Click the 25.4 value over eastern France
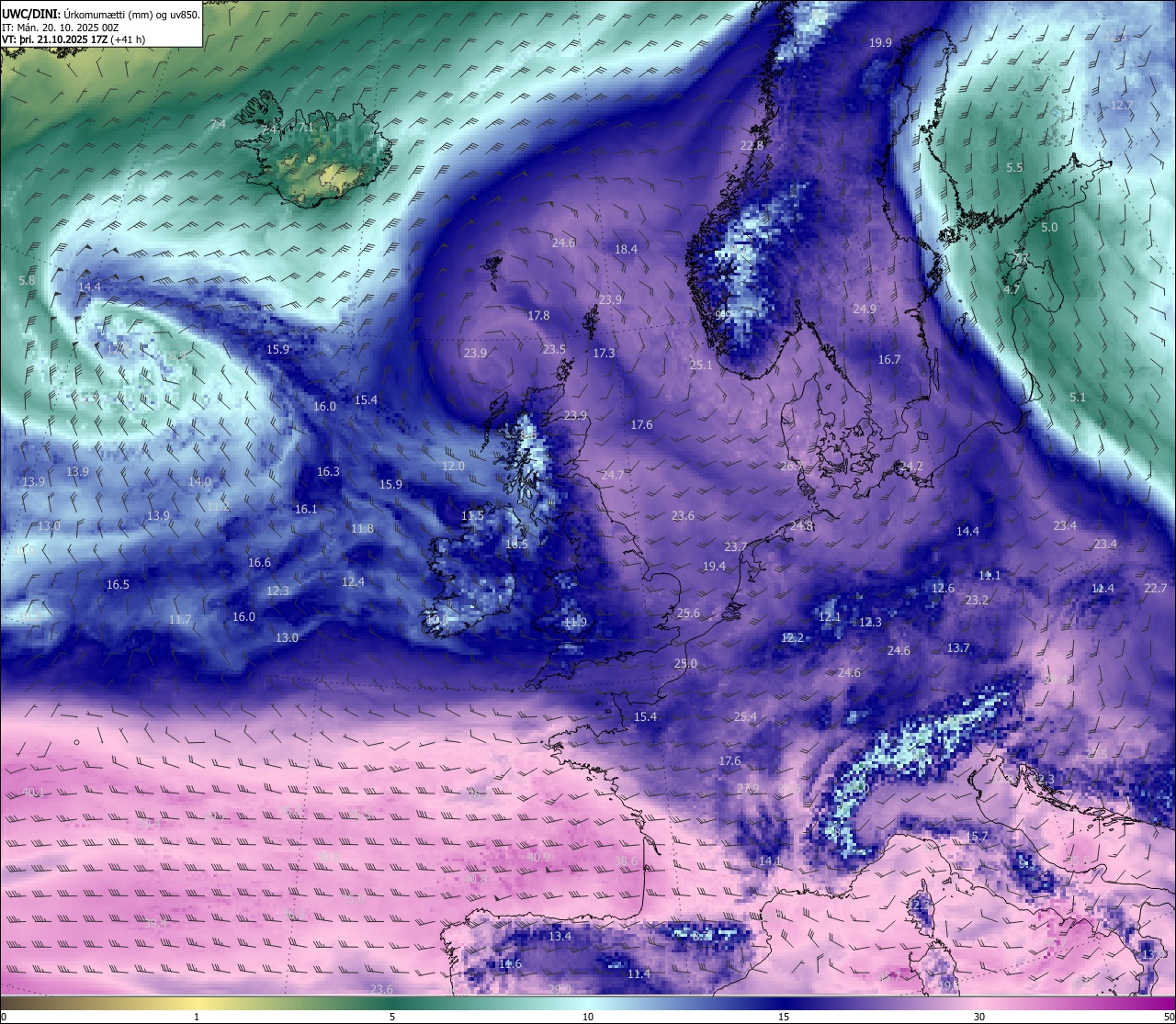 click(x=745, y=716)
